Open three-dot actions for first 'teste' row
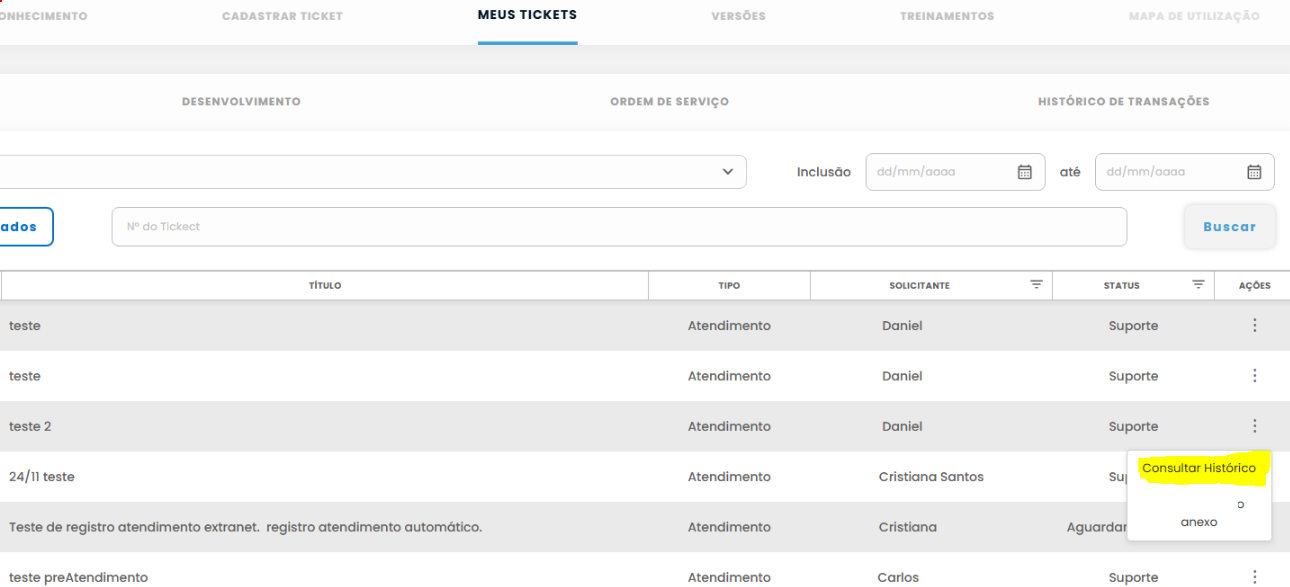This screenshot has height=587, width=1290. 1254,326
